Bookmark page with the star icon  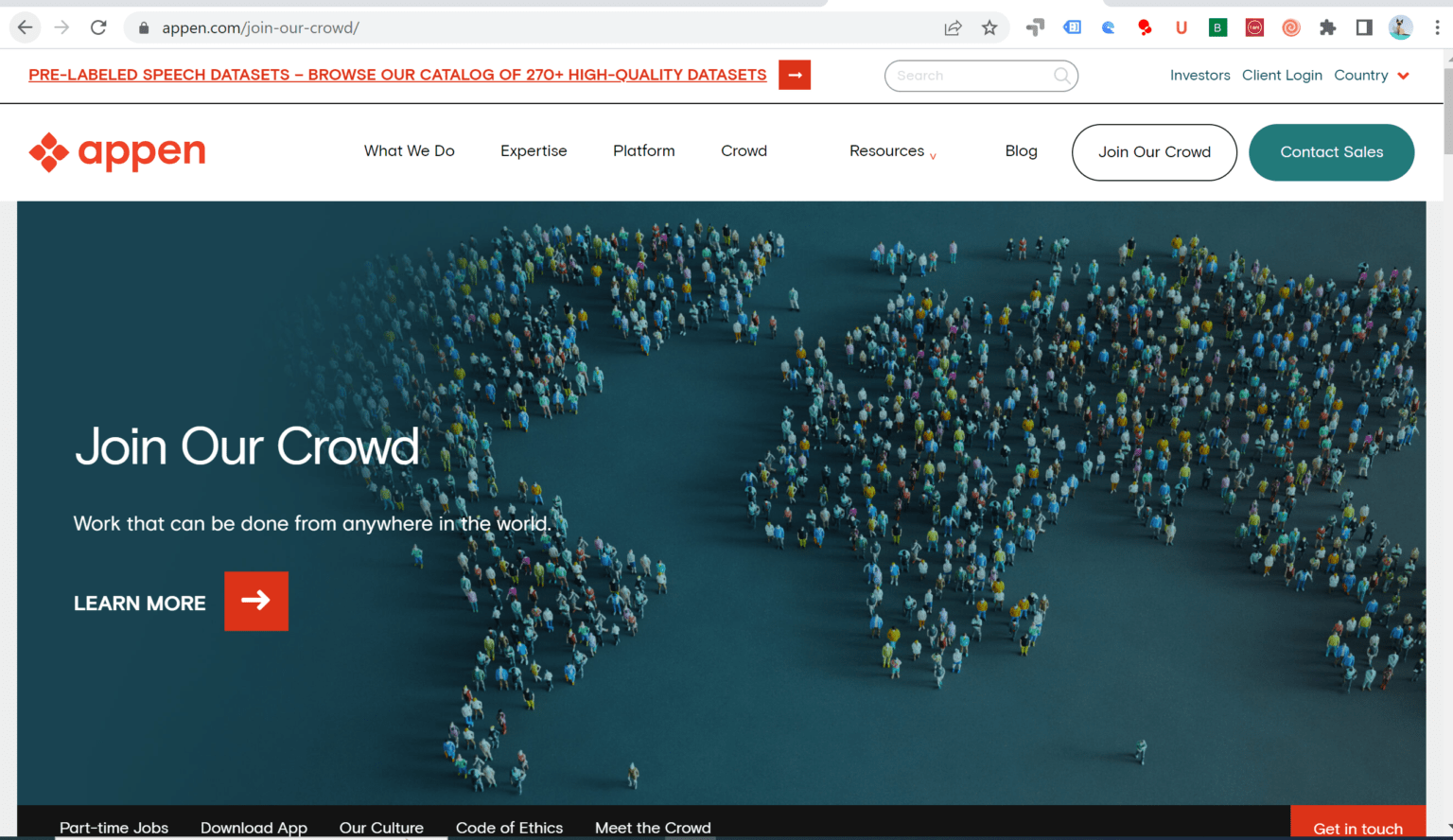pyautogui.click(x=989, y=27)
